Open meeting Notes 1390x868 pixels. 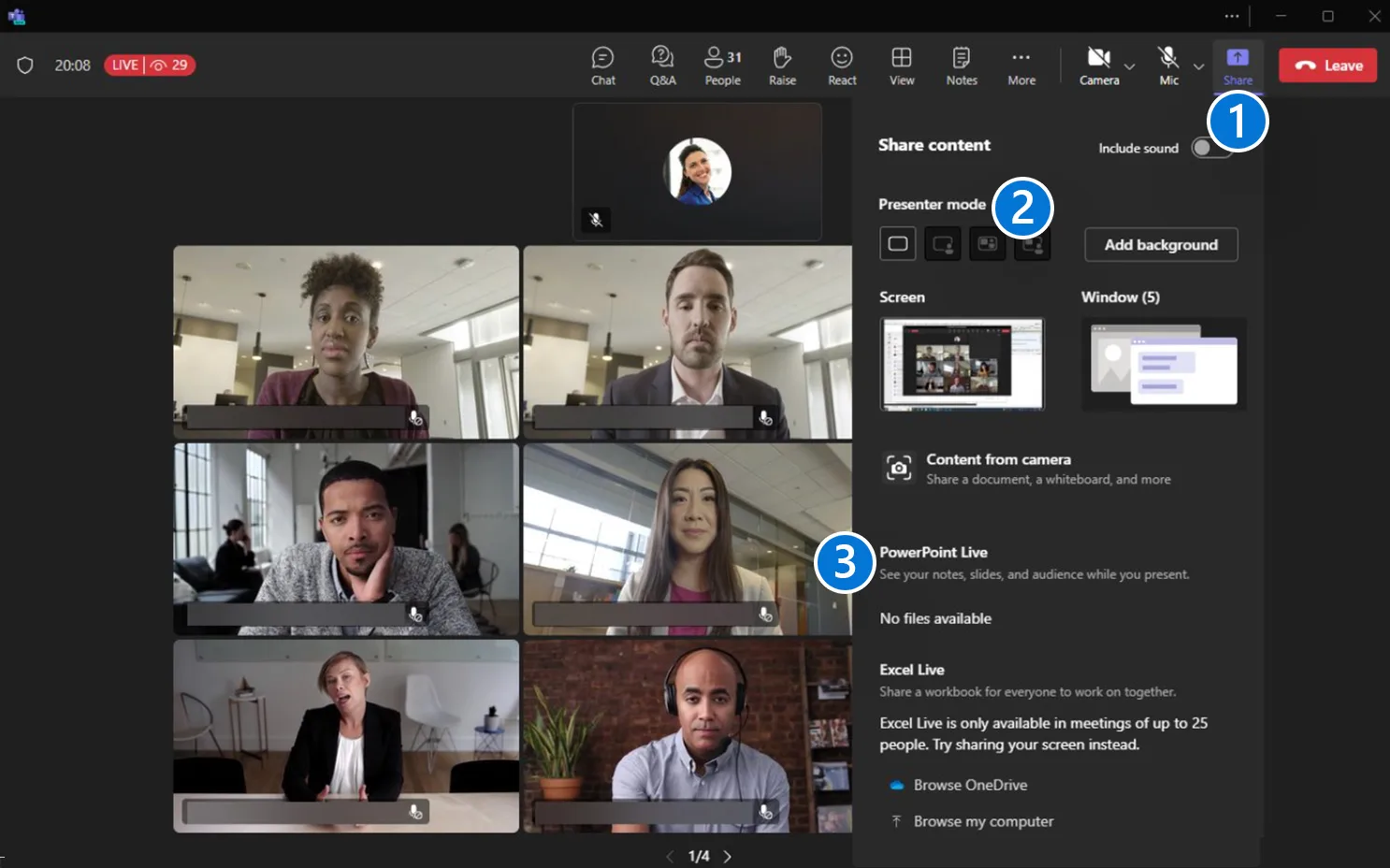962,65
